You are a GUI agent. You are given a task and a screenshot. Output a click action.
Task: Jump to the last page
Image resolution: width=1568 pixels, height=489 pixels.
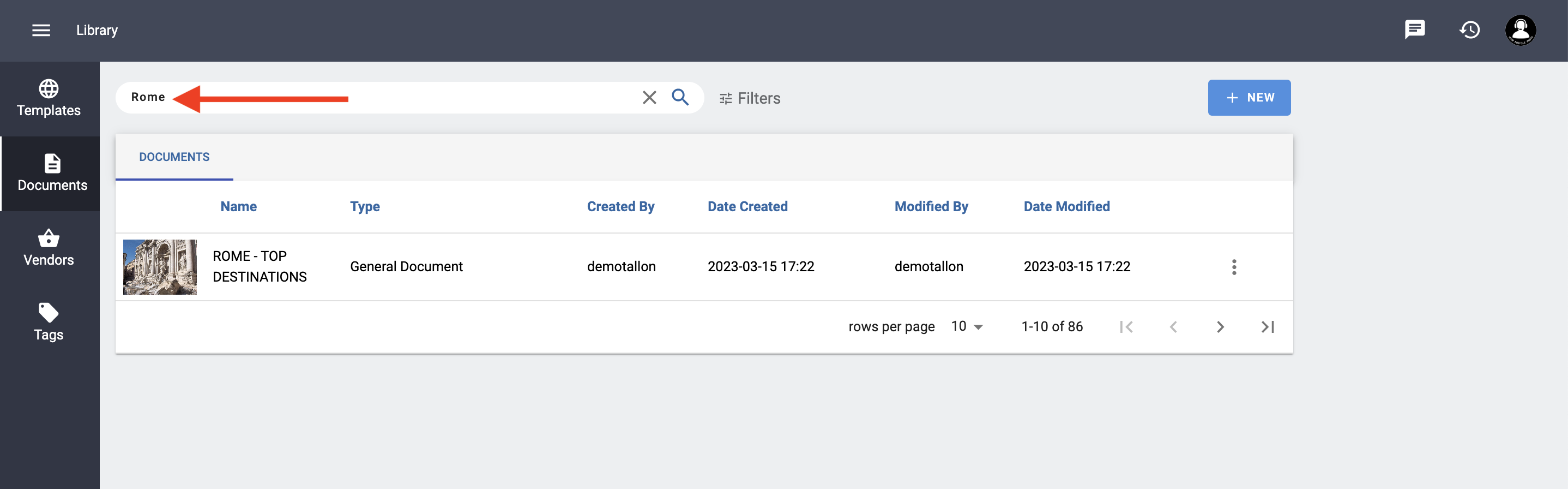click(x=1267, y=327)
